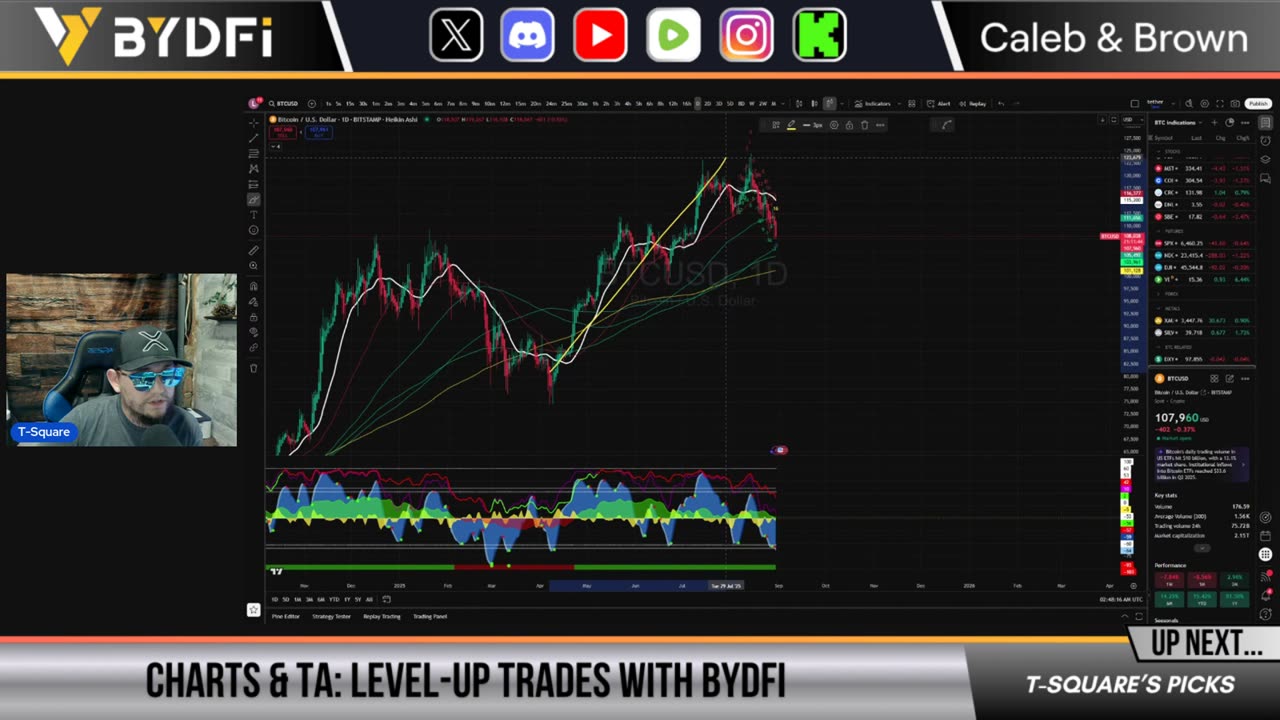Hide all drawings with eye icon

254,332
